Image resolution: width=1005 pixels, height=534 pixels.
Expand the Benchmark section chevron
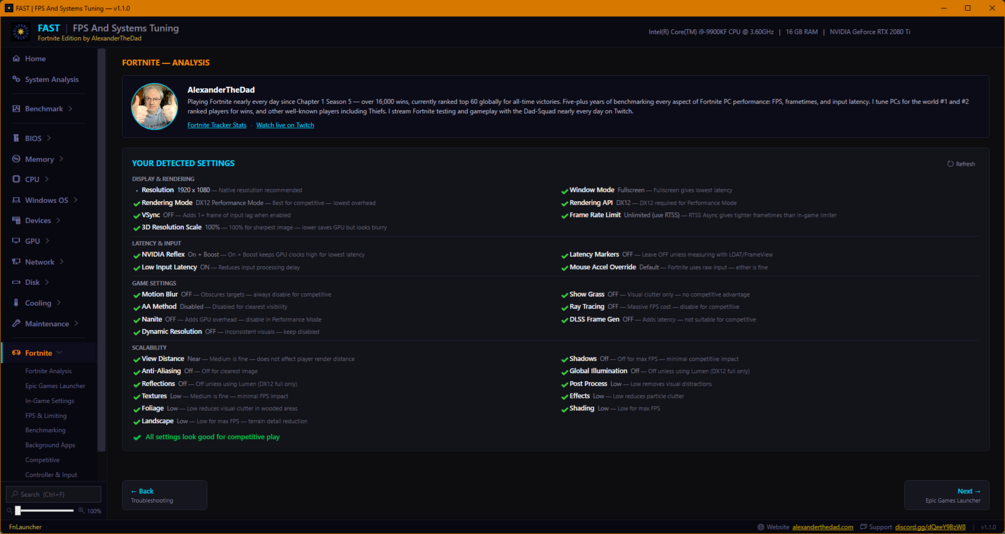[71, 109]
